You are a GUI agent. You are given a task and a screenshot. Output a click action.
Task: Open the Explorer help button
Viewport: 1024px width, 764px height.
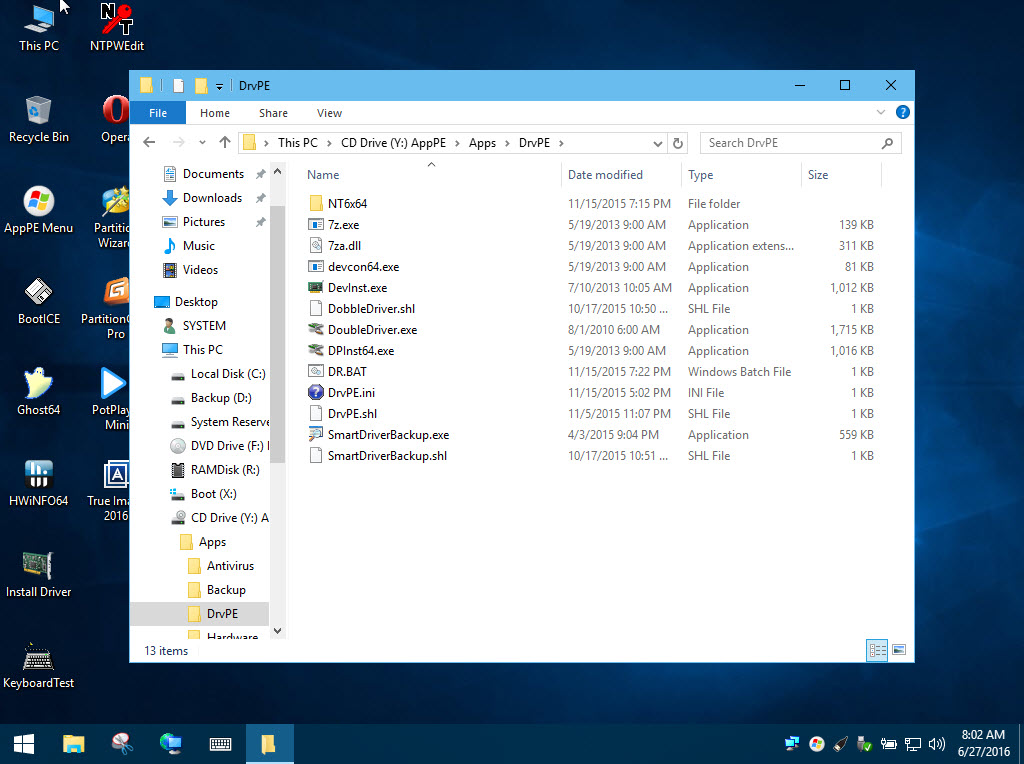pos(903,112)
